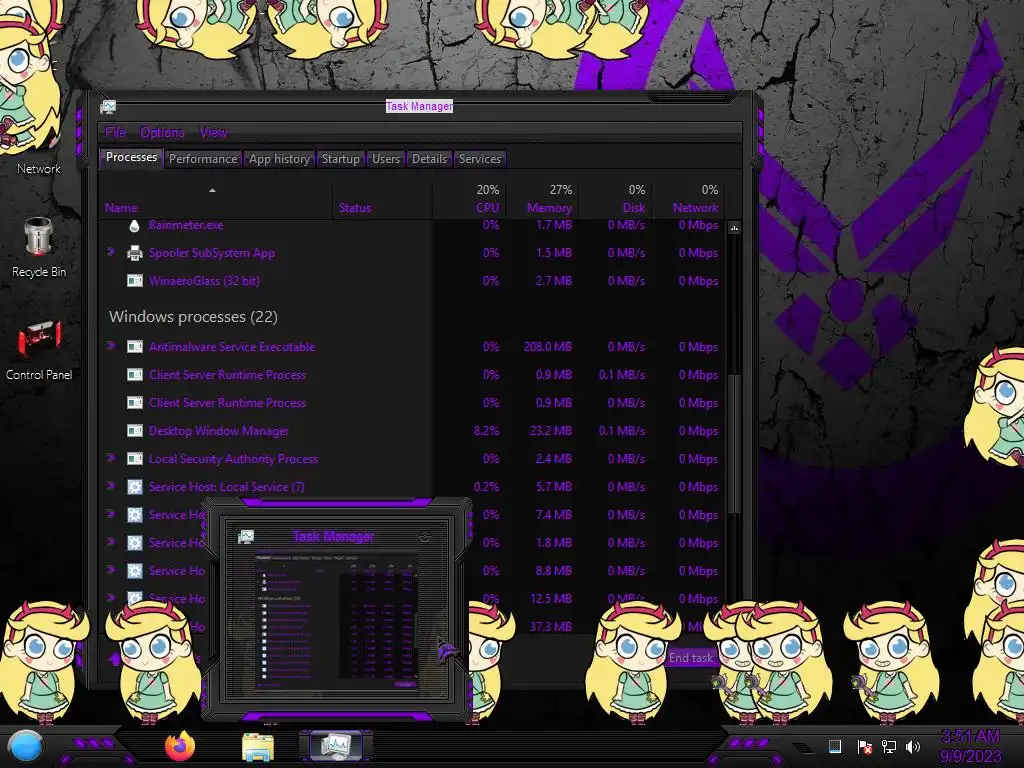Sort by the Memory column header

[x=541, y=199]
